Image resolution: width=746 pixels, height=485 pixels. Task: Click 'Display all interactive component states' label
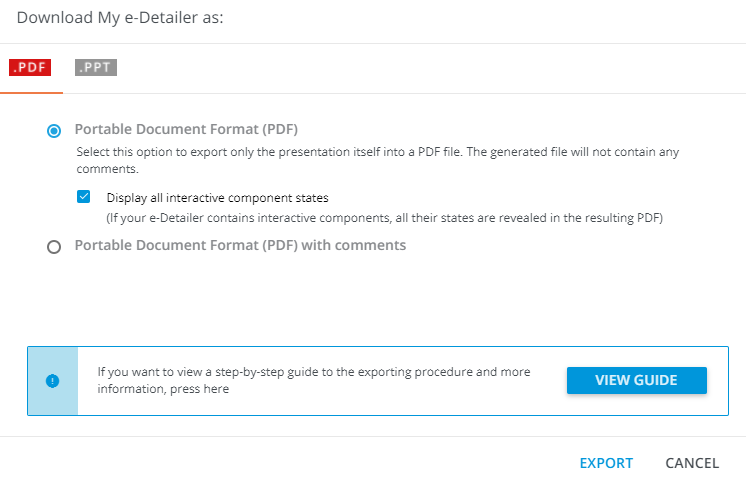[217, 197]
